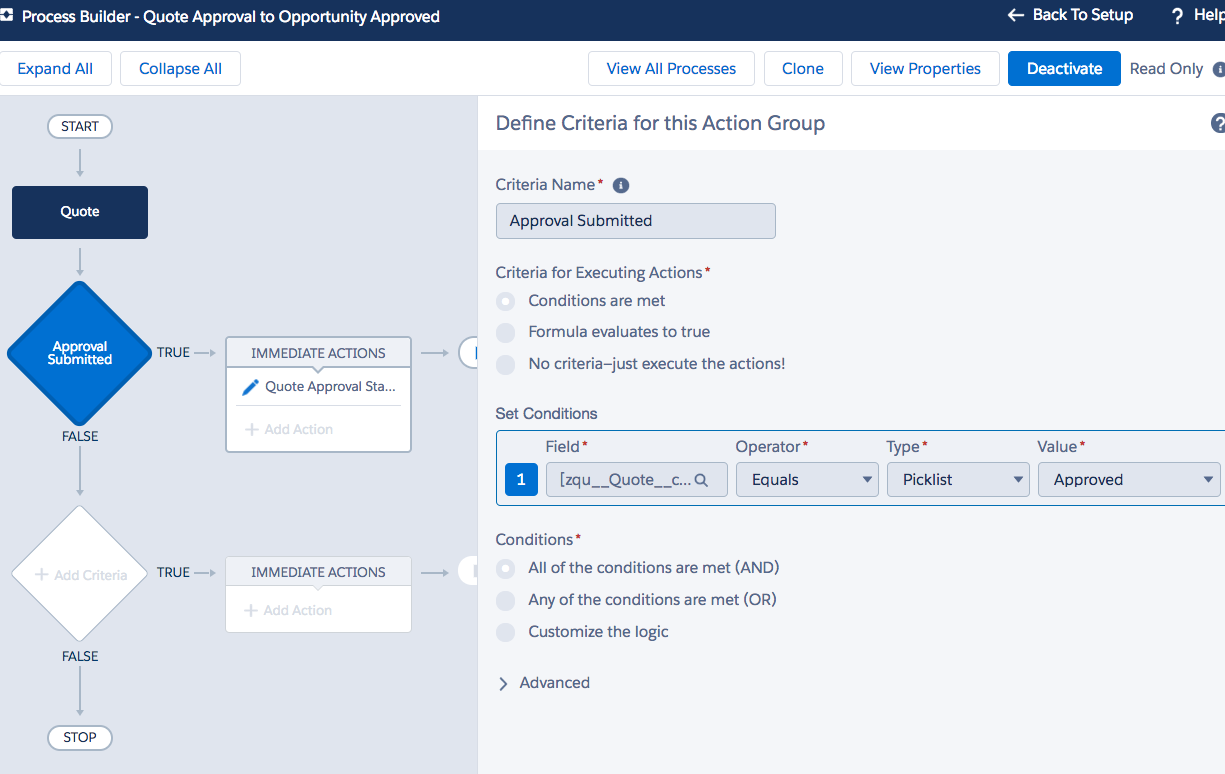Select 'Formula evaluates to true' option
This screenshot has width=1225, height=774.
click(x=507, y=332)
